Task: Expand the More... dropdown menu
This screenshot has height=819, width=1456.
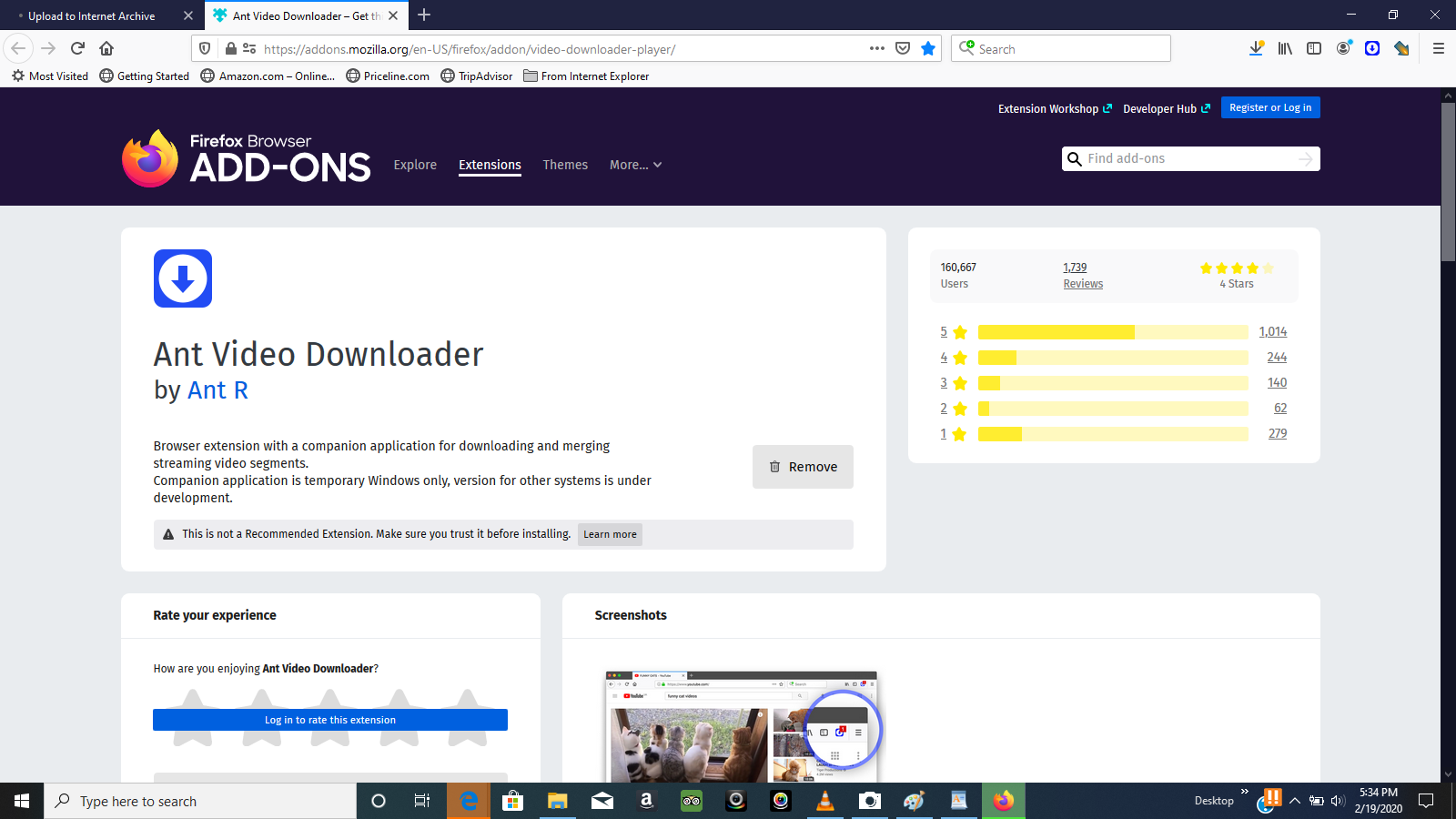Action: tap(635, 165)
